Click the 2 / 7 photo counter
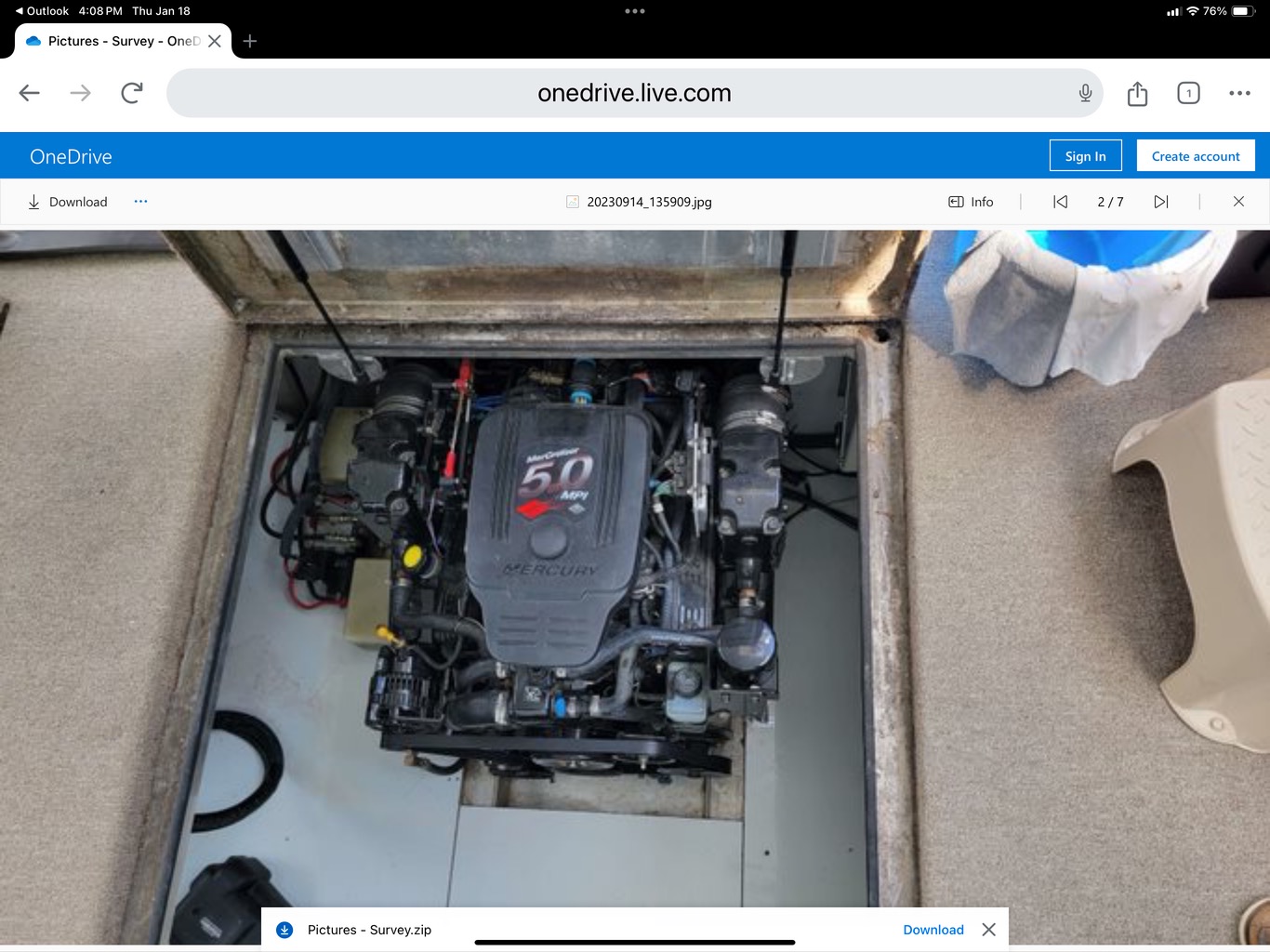1270x952 pixels. click(1110, 202)
